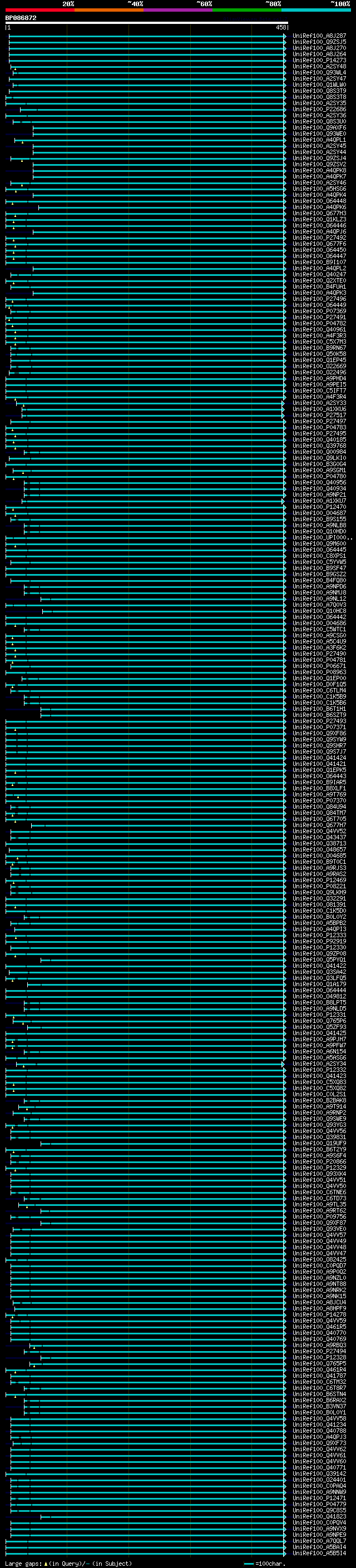Select label UniRef100_B9SF47
Screen dimensions: 356x1568
[x=319, y=568]
